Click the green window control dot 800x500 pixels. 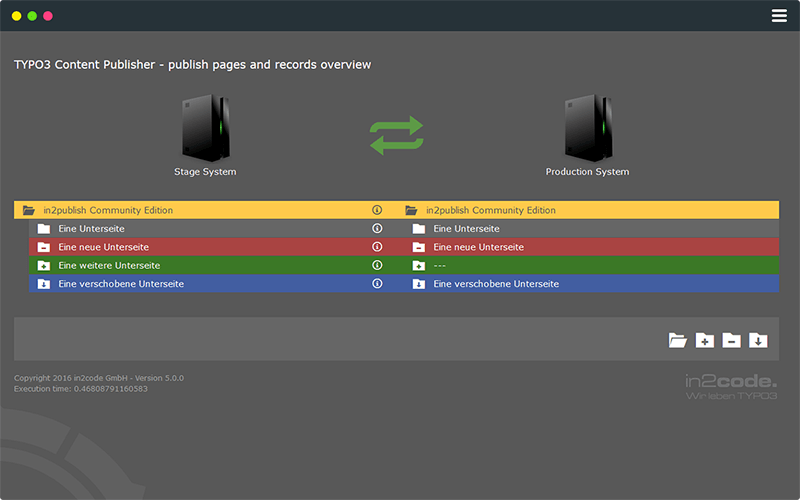32,16
